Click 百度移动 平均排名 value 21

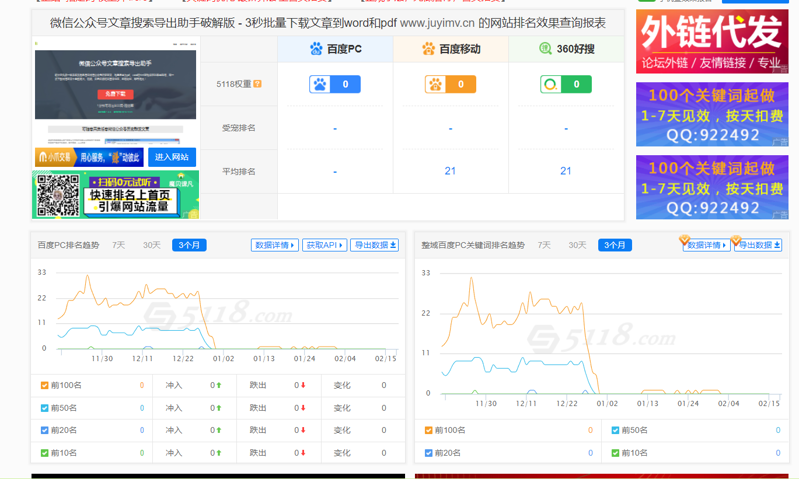pyautogui.click(x=450, y=171)
